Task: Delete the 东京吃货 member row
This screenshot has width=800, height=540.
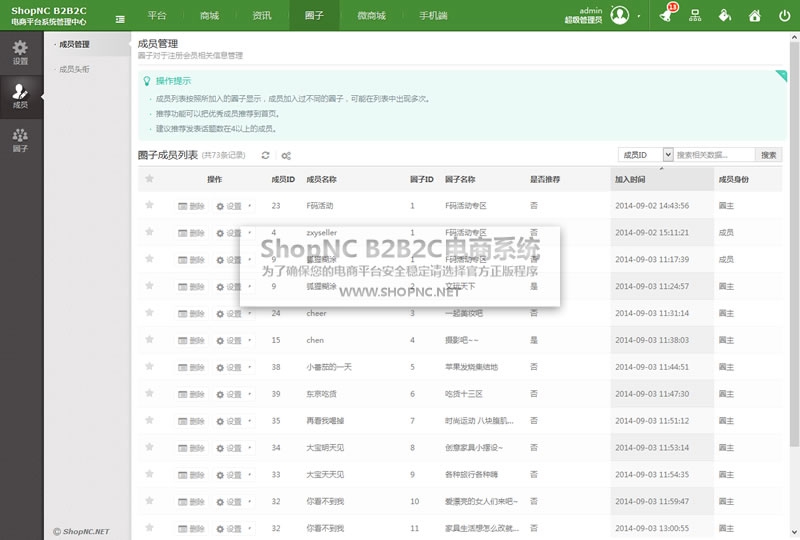Action: [191, 394]
